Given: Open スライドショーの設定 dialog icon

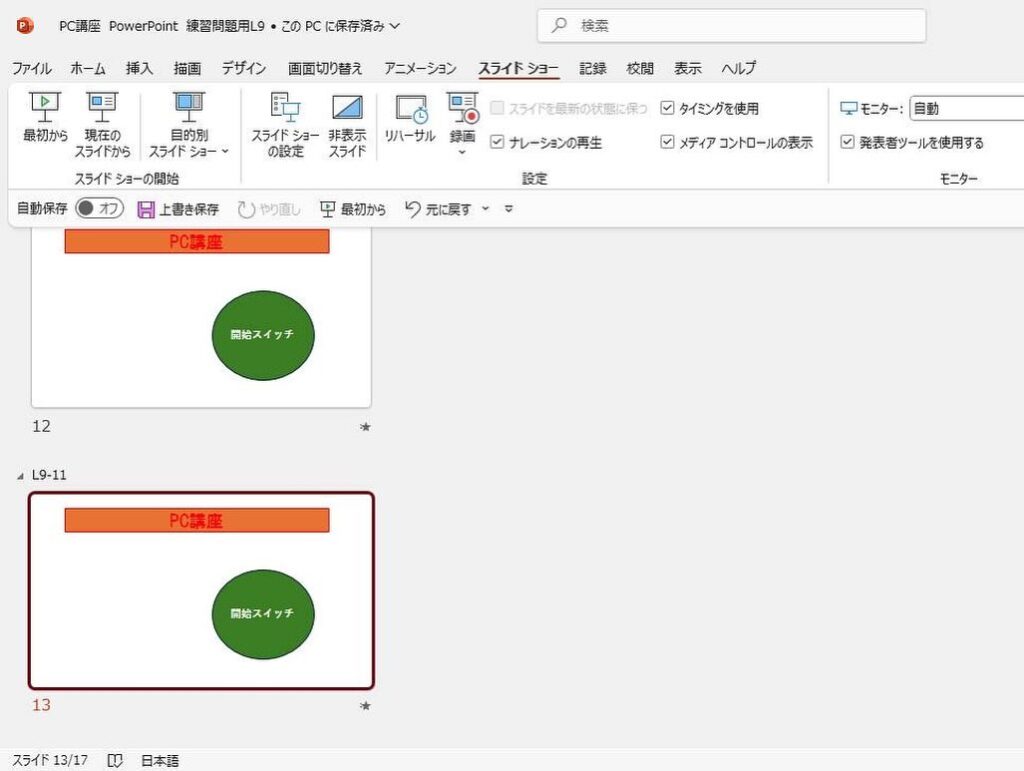Looking at the screenshot, I should pyautogui.click(x=285, y=106).
